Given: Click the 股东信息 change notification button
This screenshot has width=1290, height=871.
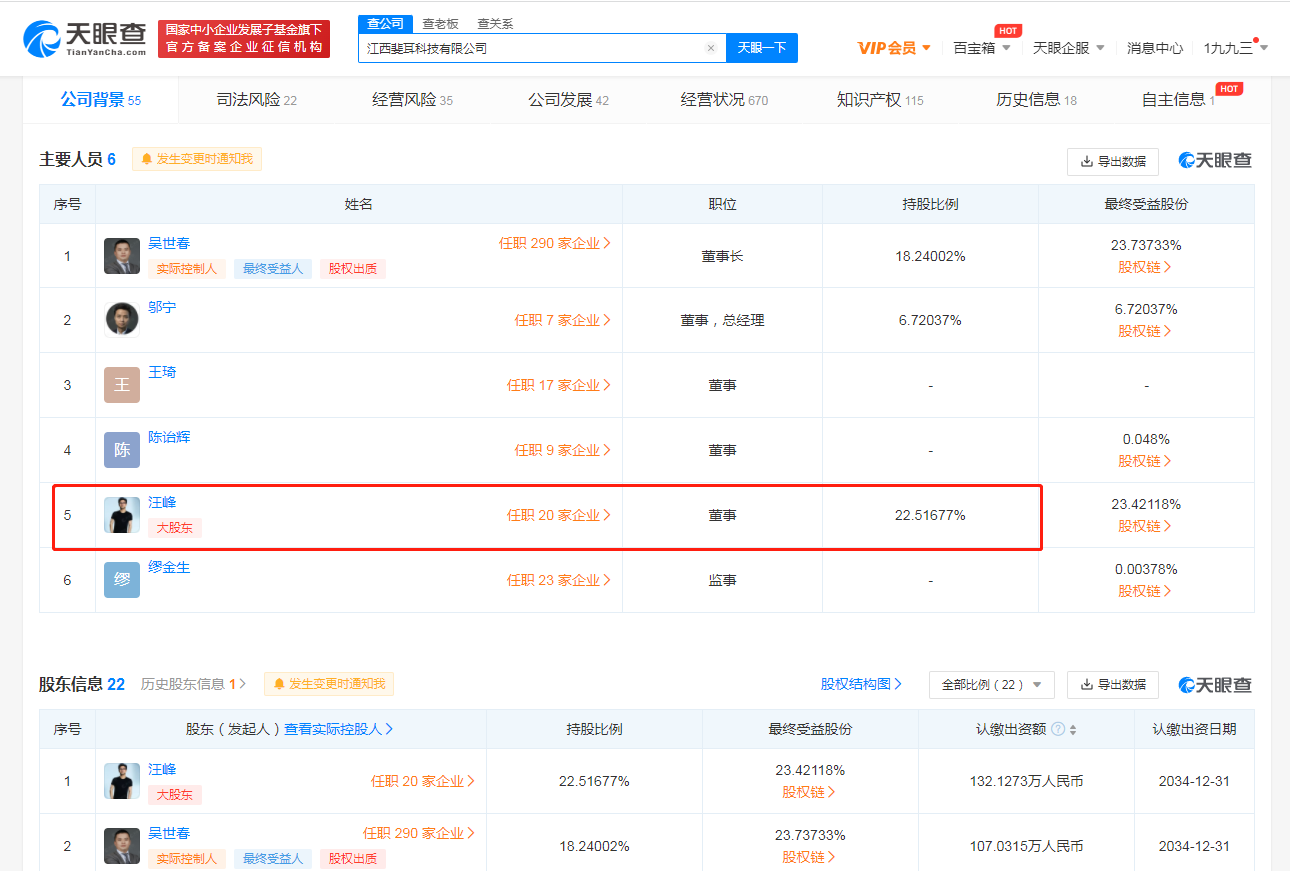Looking at the screenshot, I should (329, 684).
